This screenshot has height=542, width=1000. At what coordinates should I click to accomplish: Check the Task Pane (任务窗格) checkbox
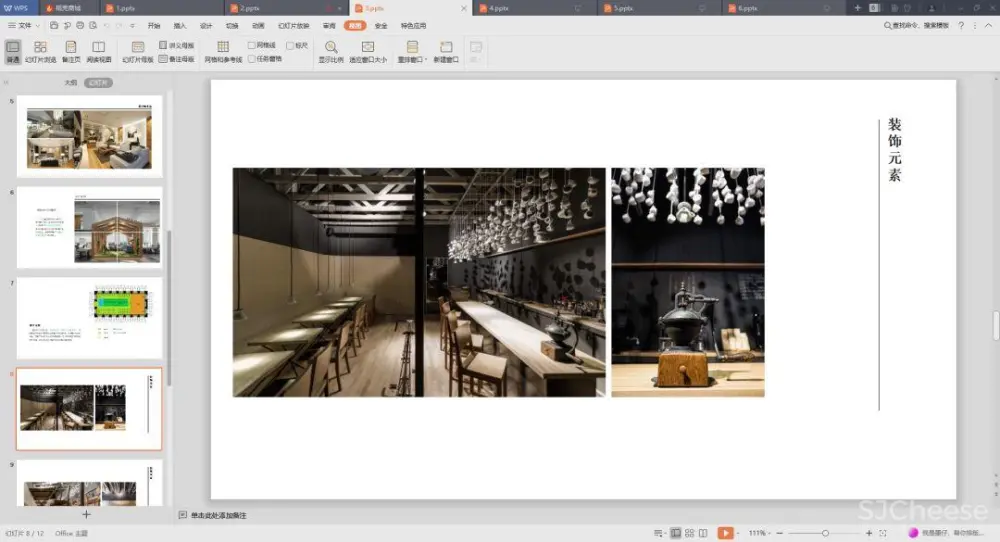pyautogui.click(x=252, y=59)
